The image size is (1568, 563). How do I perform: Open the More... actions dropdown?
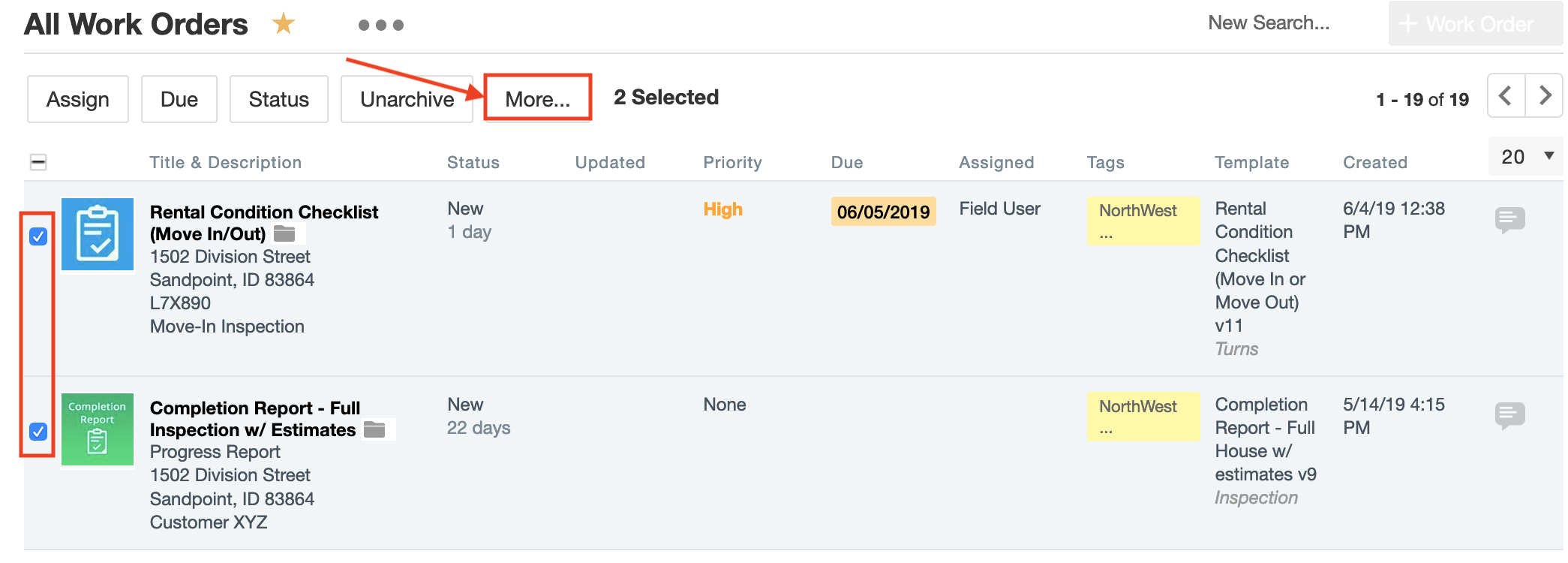538,98
